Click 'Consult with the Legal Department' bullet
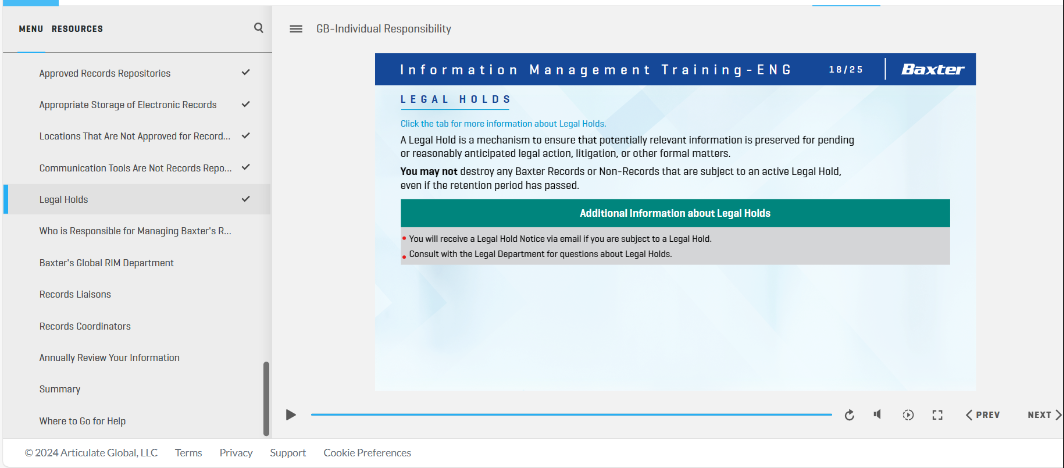1064x468 pixels. pos(540,254)
